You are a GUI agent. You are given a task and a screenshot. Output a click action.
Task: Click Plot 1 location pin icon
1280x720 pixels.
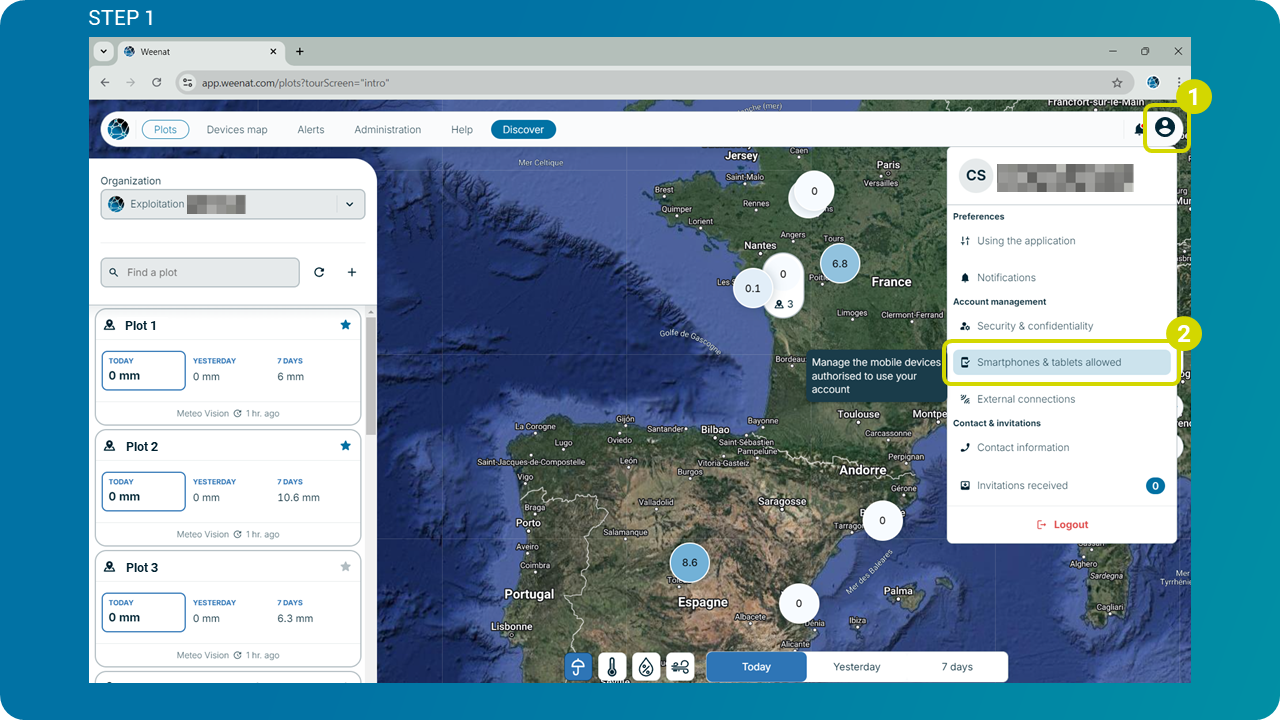110,325
